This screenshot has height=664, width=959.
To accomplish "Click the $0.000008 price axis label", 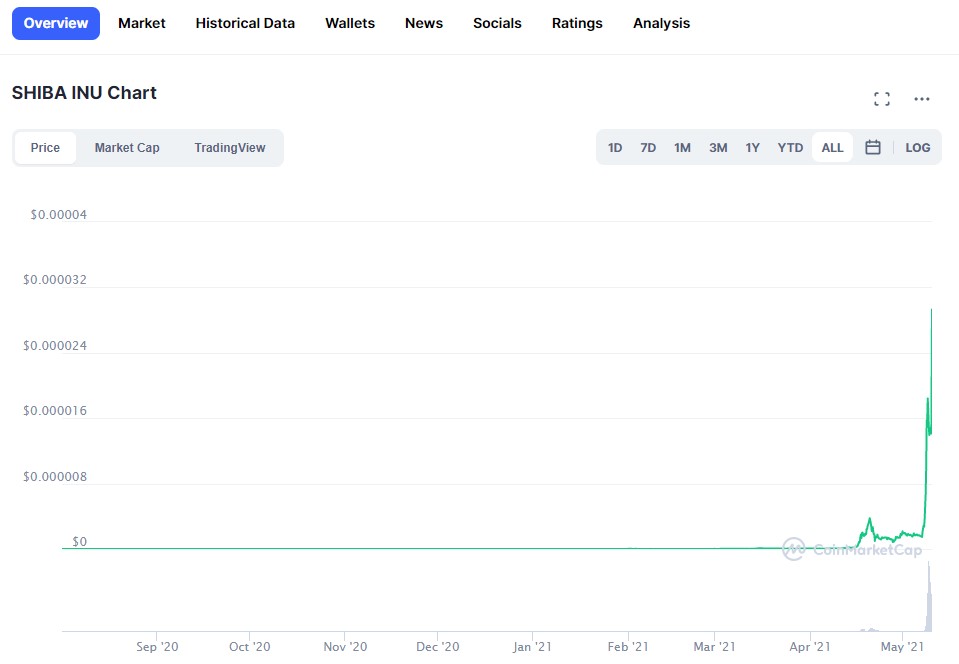I will click(55, 477).
